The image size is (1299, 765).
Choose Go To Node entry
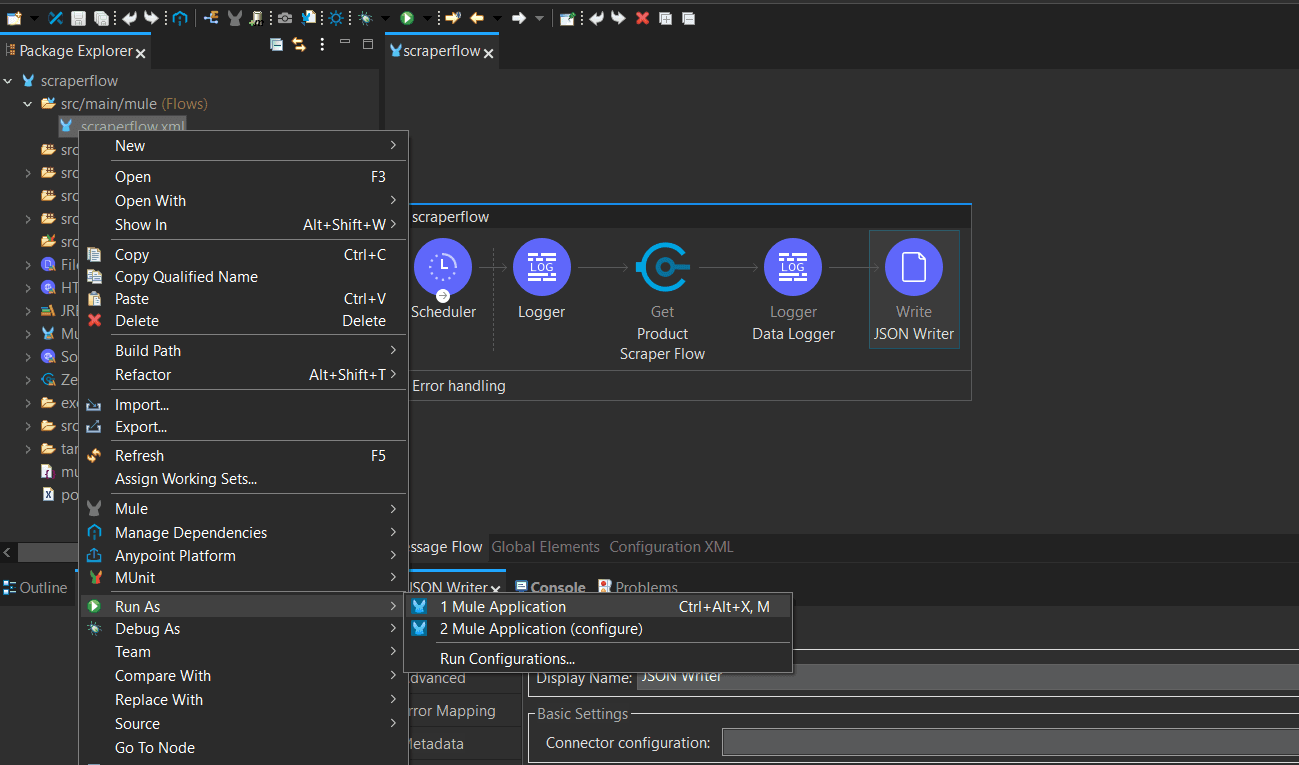(x=245, y=748)
